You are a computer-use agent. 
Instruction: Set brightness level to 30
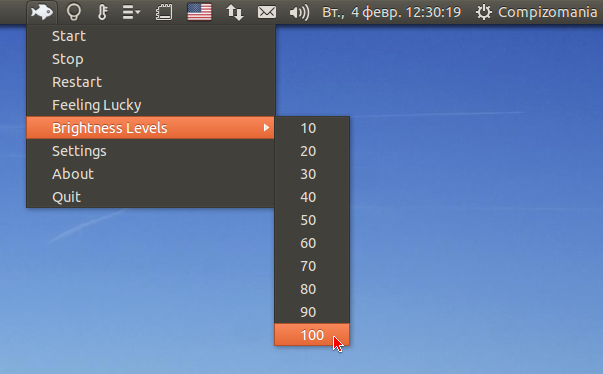coord(312,174)
